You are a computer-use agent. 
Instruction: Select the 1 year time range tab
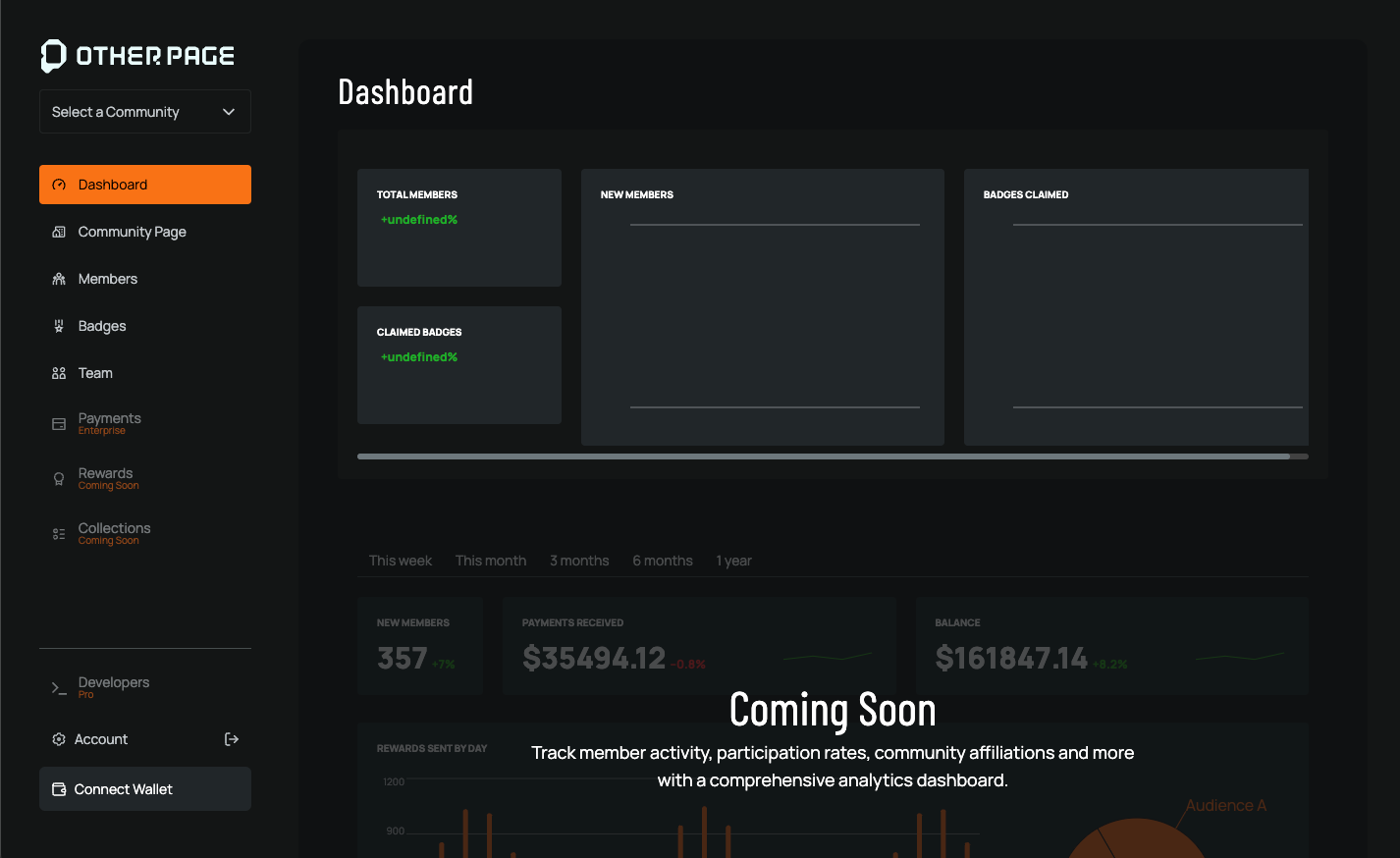(x=733, y=561)
